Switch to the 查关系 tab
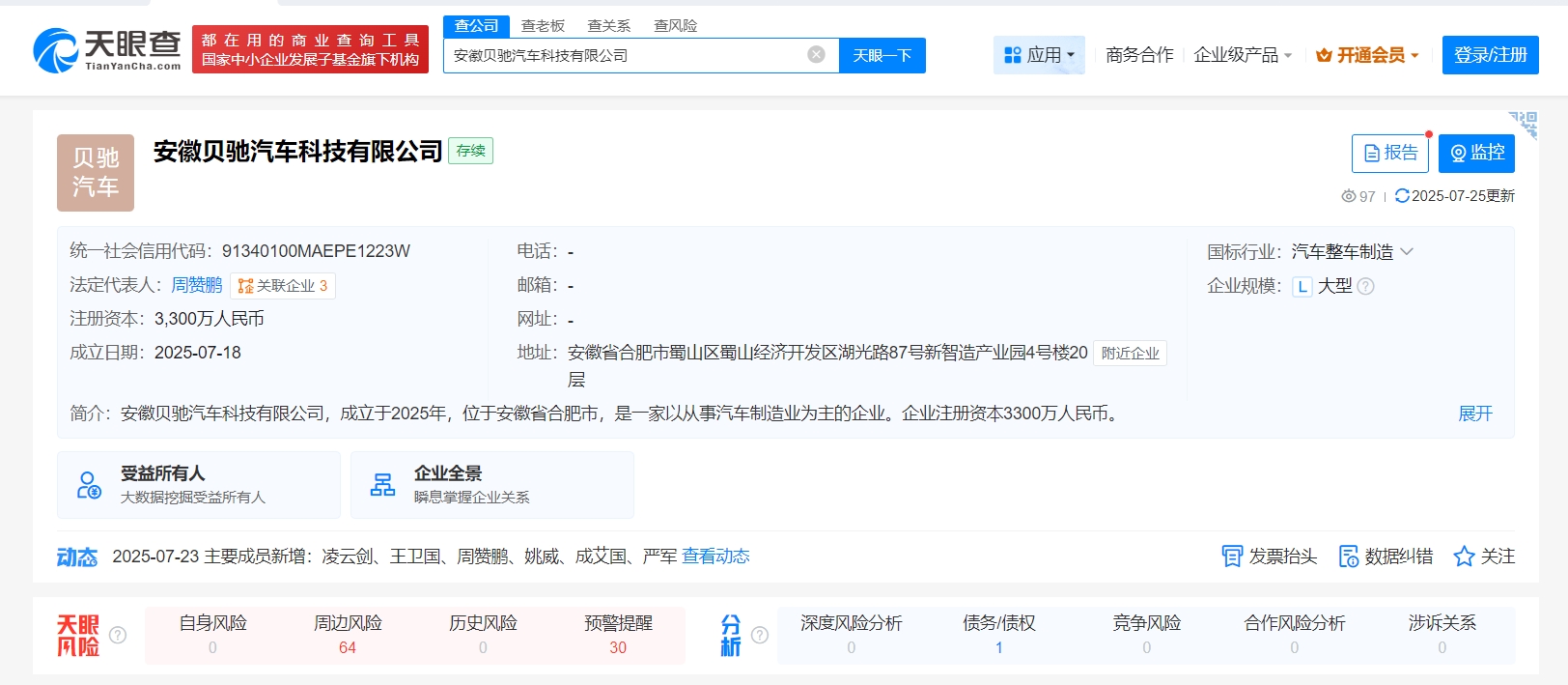The width and height of the screenshot is (1568, 685). [x=609, y=26]
